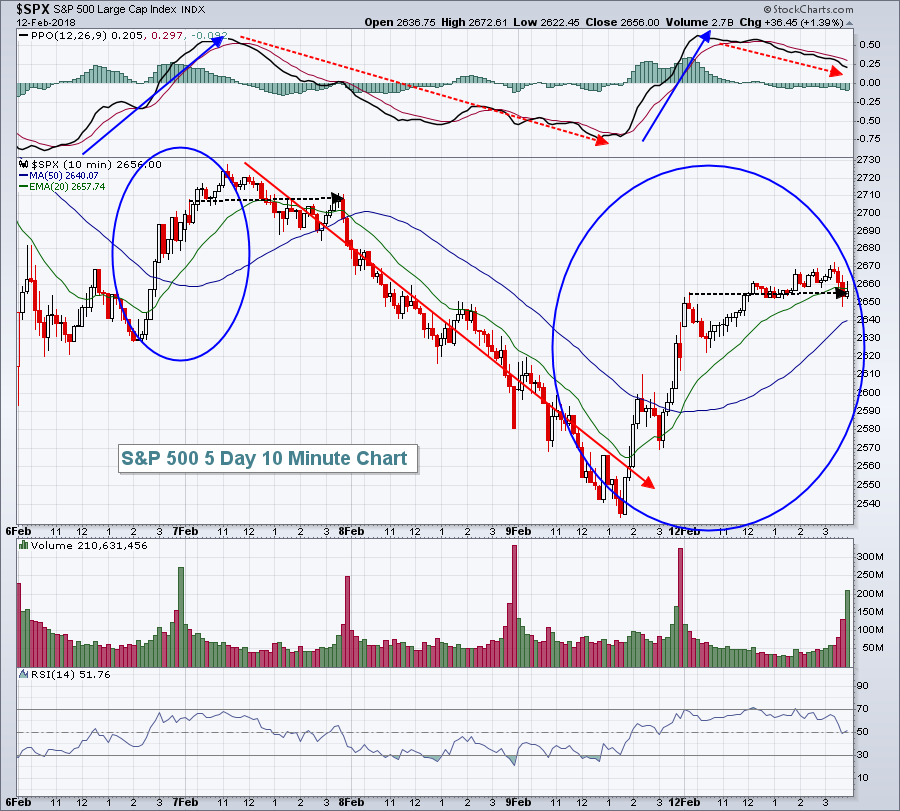900x811 pixels.
Task: Click the tall green volume bar at 7Feb
Action: (181, 617)
